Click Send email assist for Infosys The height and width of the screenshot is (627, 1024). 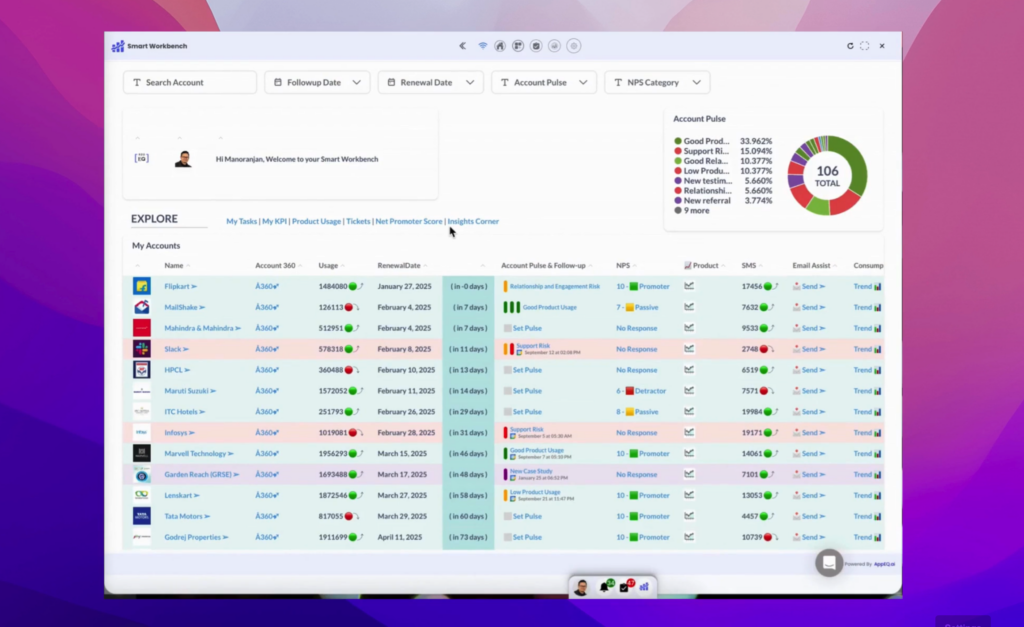[x=810, y=432]
